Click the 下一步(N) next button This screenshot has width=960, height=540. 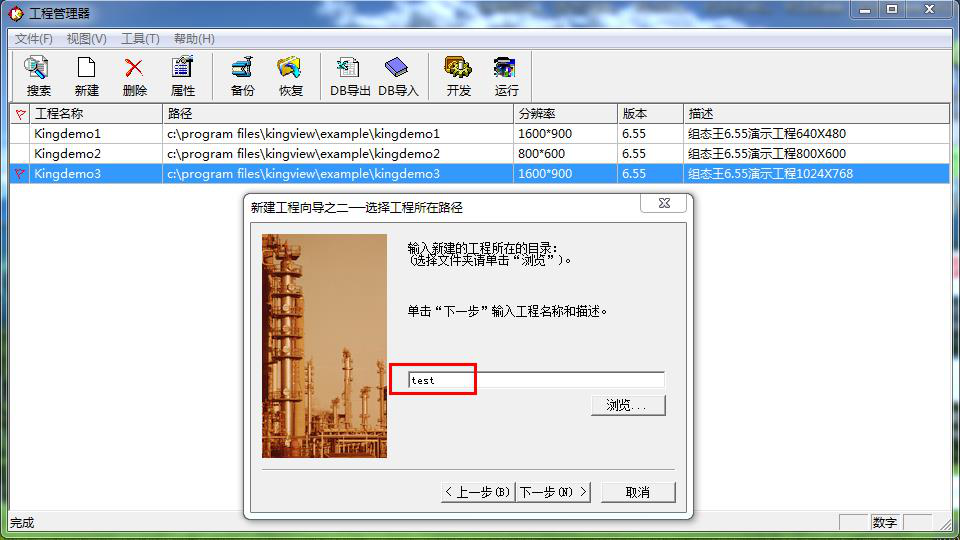[x=554, y=492]
